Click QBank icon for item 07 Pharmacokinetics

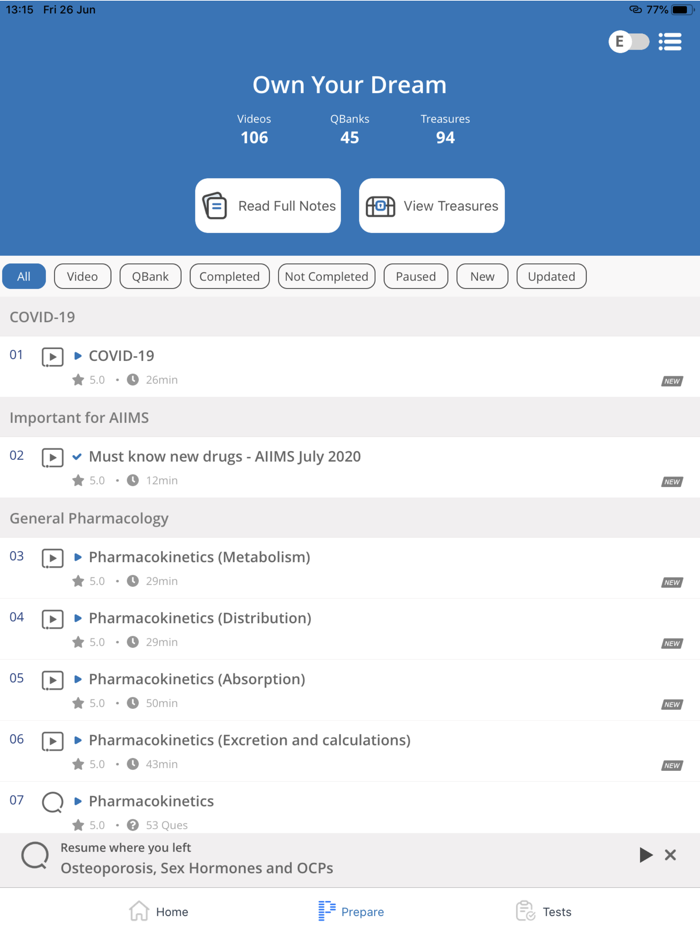(52, 802)
